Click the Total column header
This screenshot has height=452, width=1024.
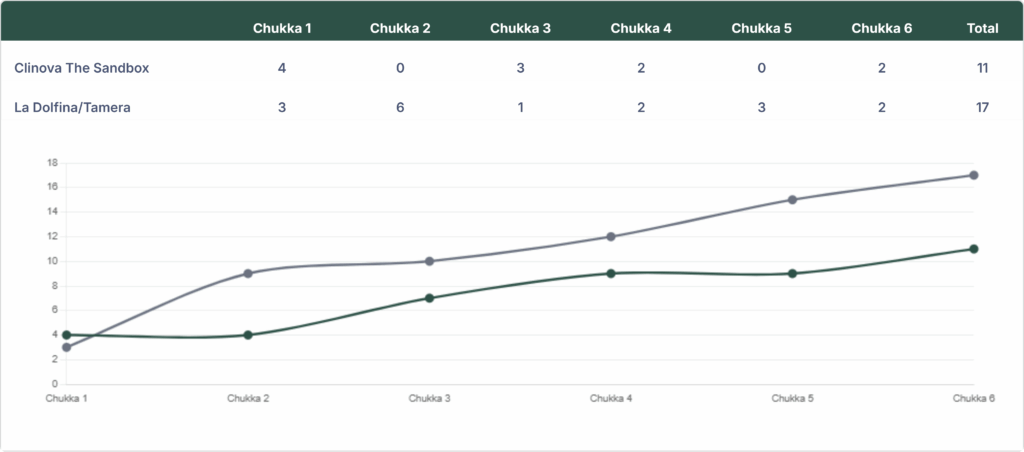click(x=982, y=28)
